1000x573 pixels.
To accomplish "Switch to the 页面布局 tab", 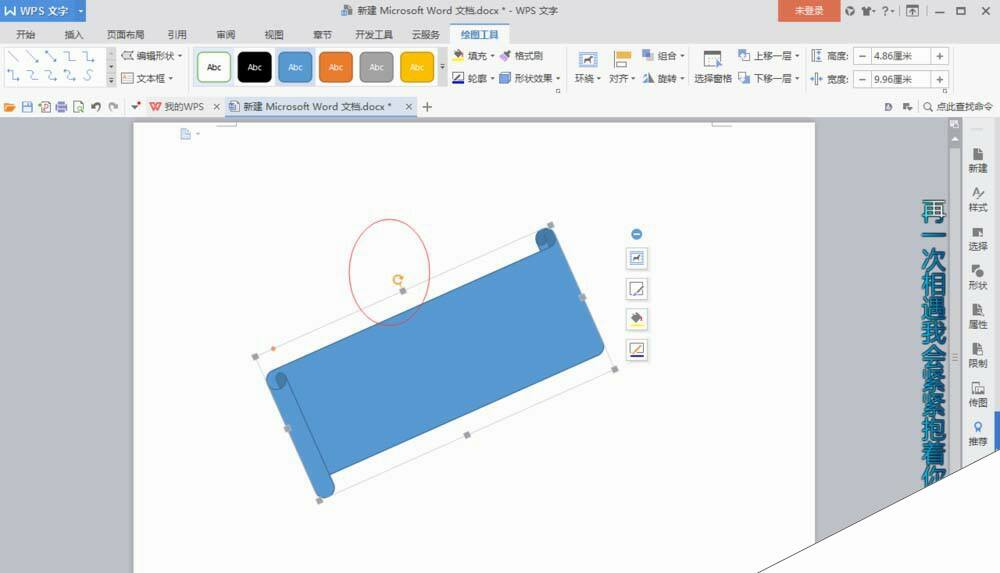I will (x=126, y=34).
